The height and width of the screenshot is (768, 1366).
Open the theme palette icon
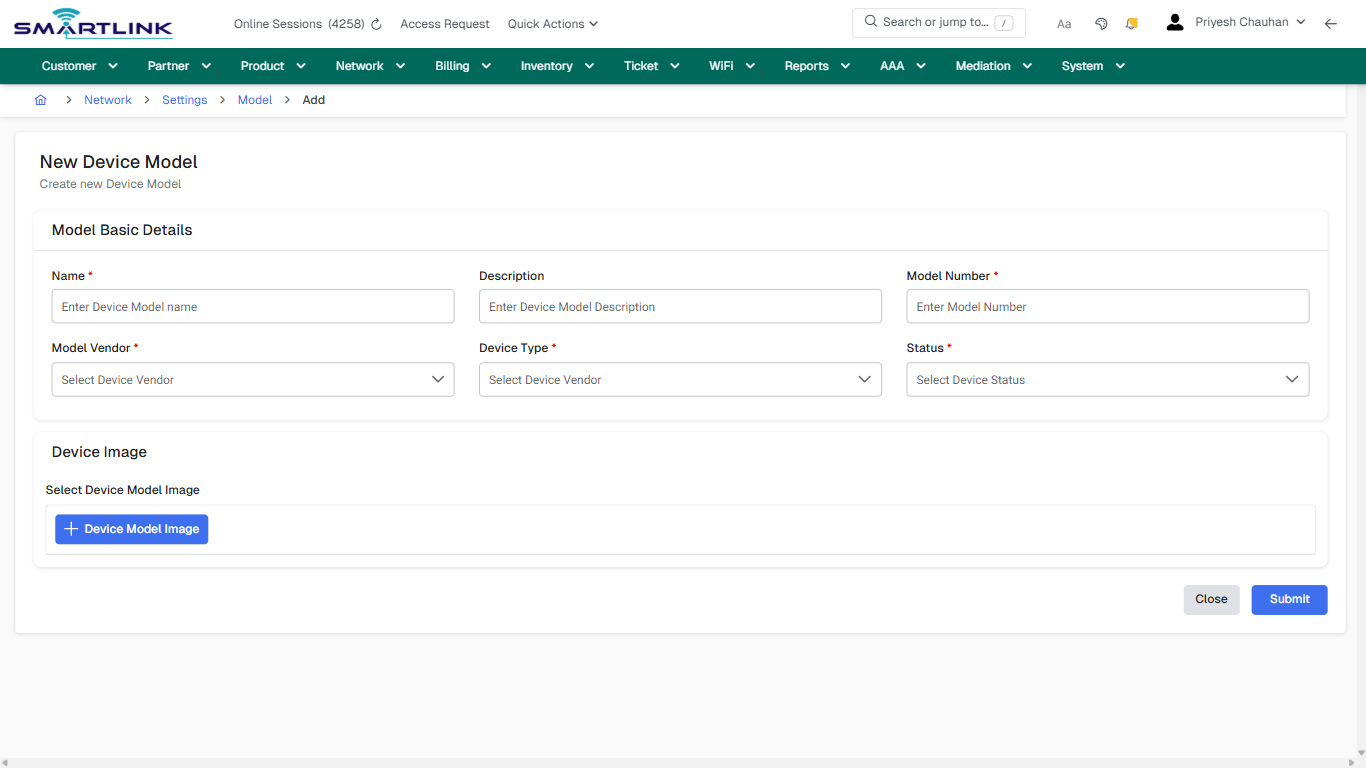click(x=1100, y=23)
